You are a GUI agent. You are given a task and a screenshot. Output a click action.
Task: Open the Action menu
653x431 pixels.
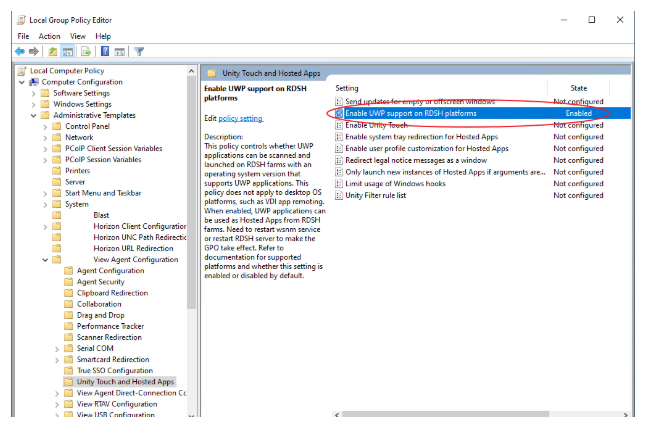(49, 36)
